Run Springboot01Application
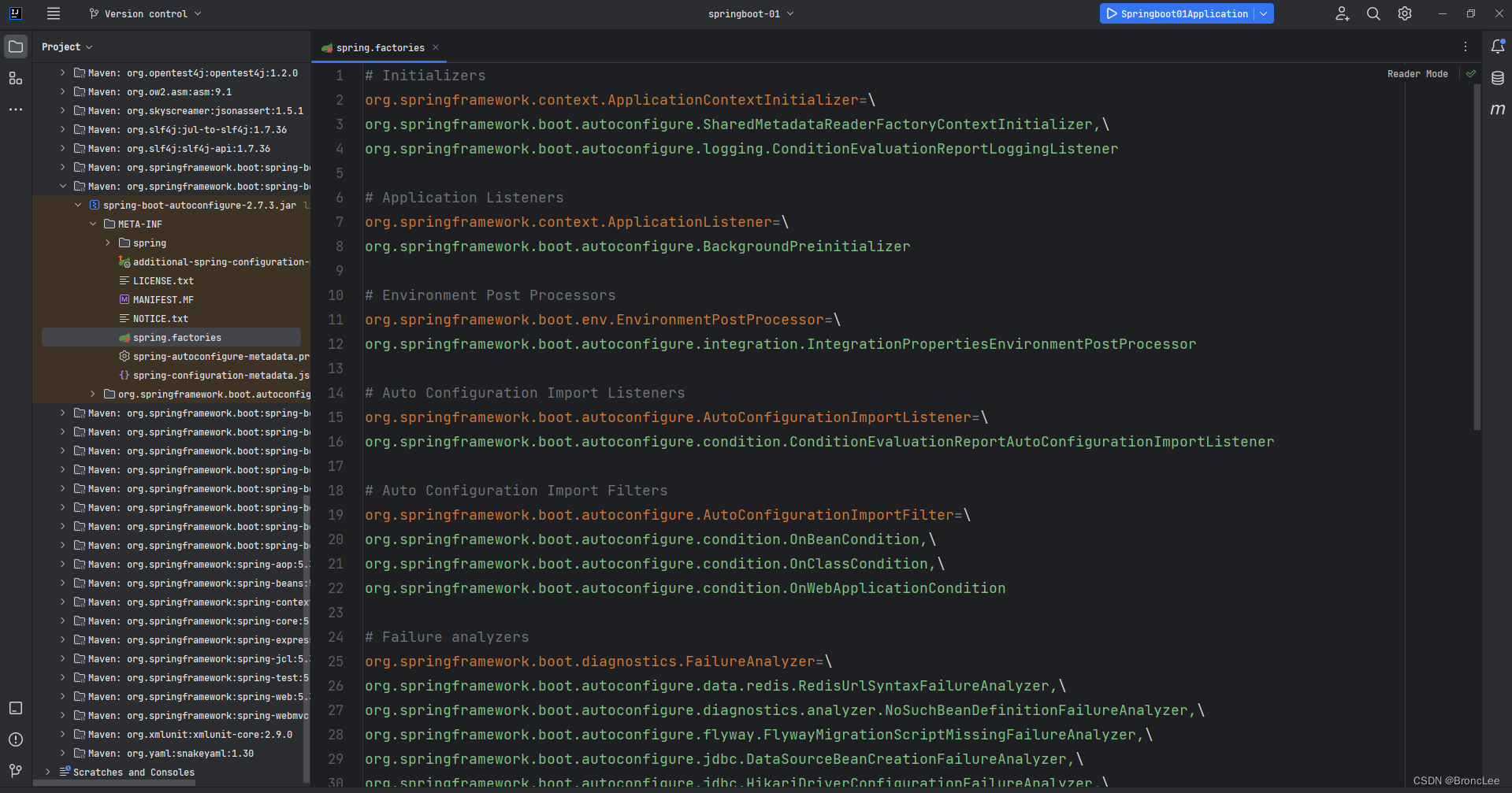Image resolution: width=1512 pixels, height=793 pixels. (1176, 13)
